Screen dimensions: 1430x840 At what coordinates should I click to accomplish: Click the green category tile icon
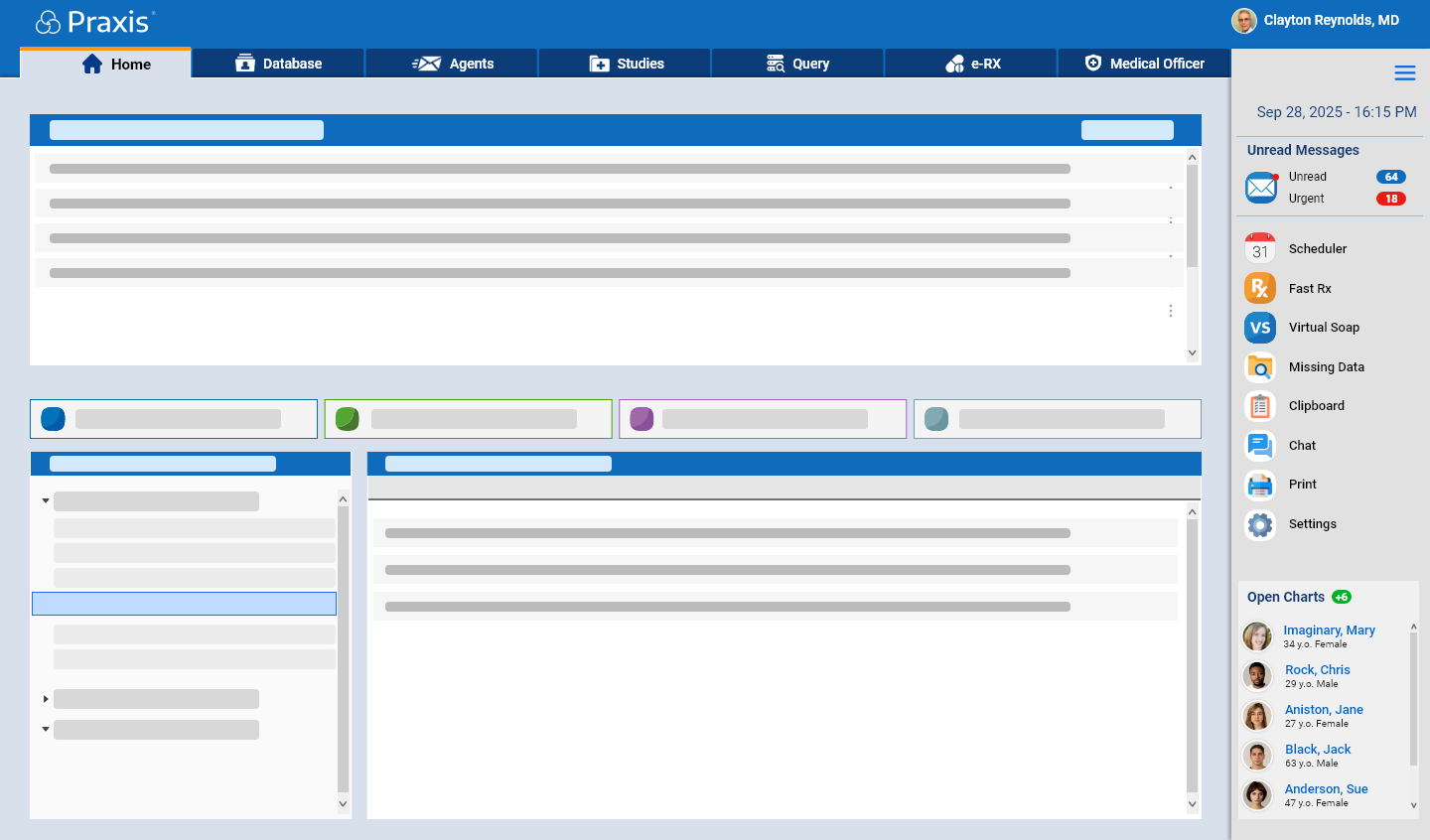coord(348,419)
